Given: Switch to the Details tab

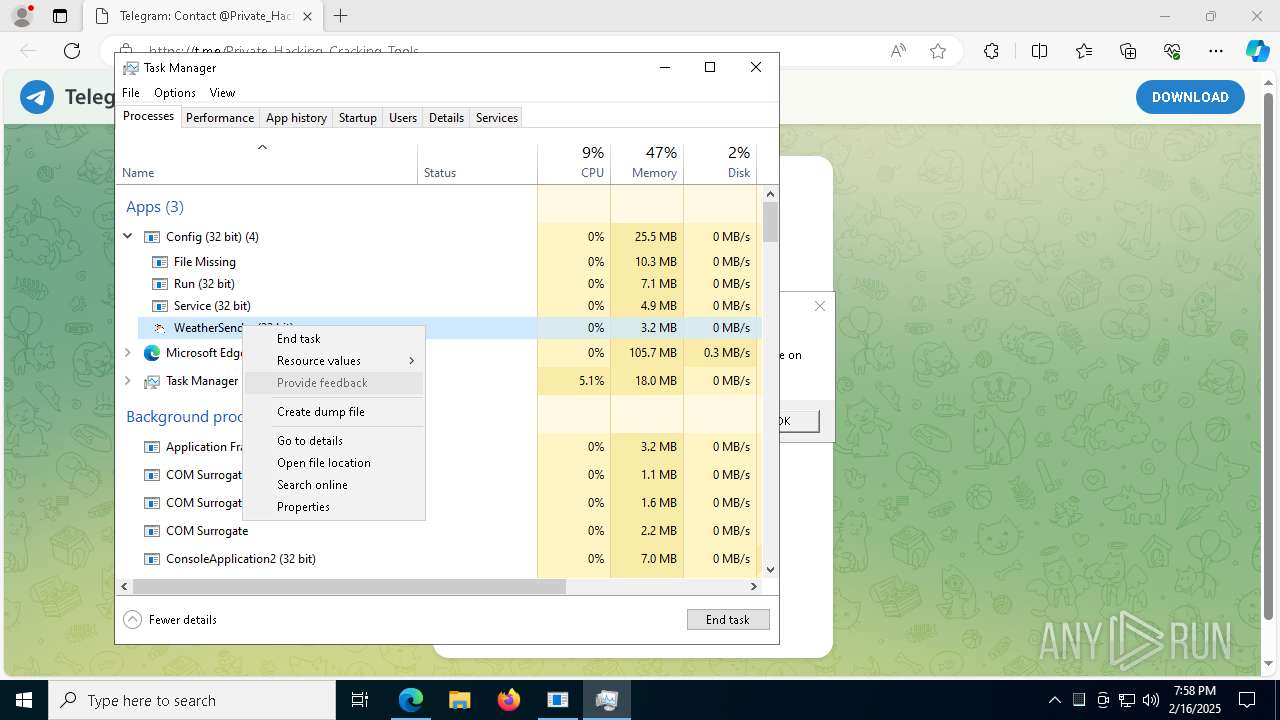Looking at the screenshot, I should pos(446,118).
